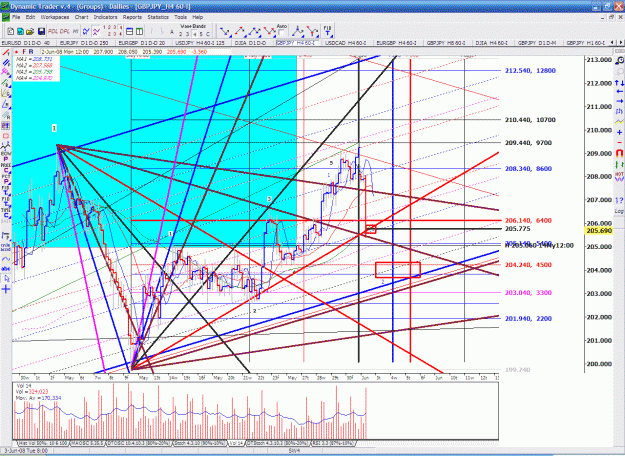Select the MAOSC indicator tab
The height and width of the screenshot is (456, 625).
coord(87,443)
